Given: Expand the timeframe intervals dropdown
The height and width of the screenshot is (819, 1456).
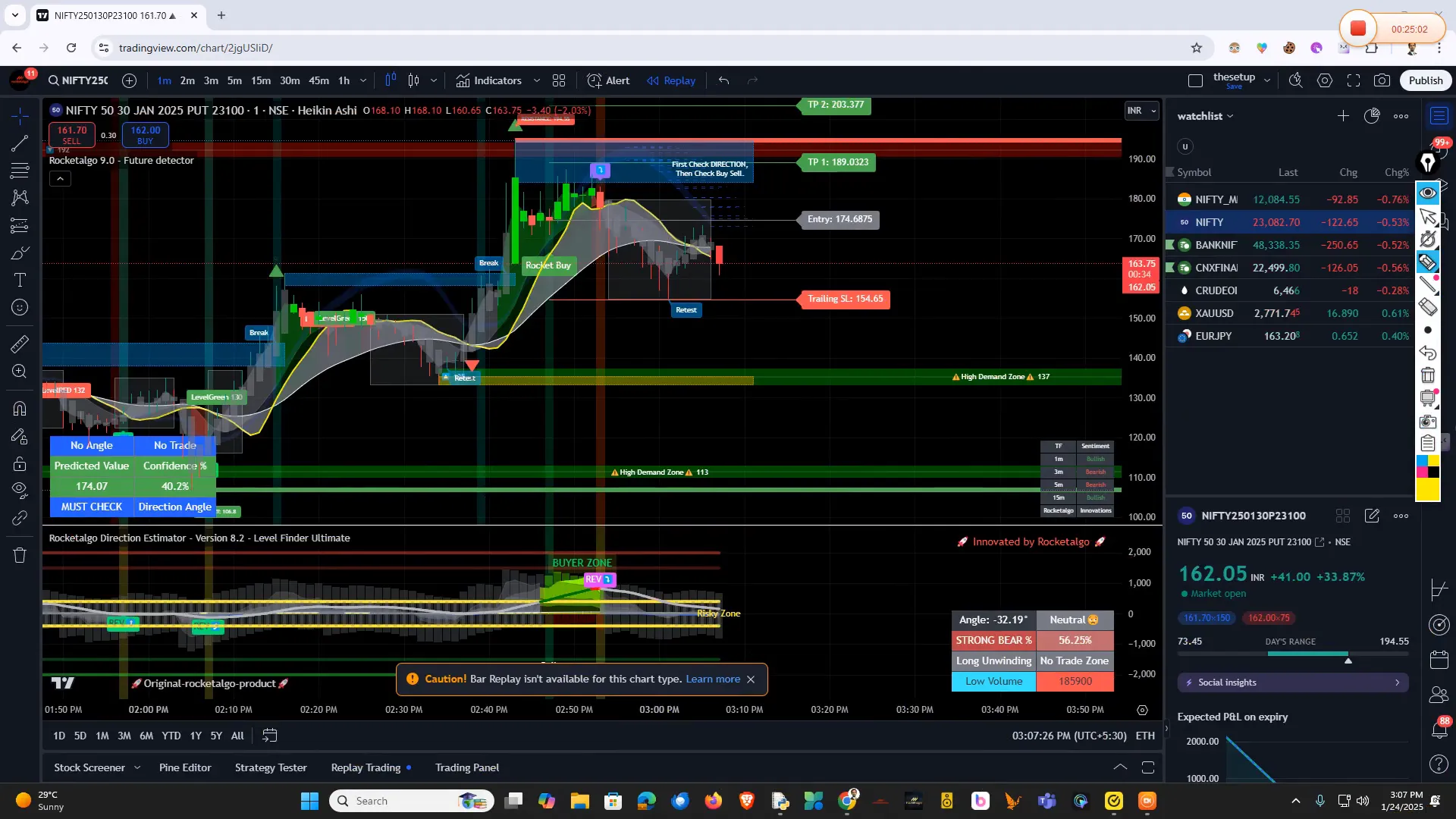Looking at the screenshot, I should (x=363, y=80).
